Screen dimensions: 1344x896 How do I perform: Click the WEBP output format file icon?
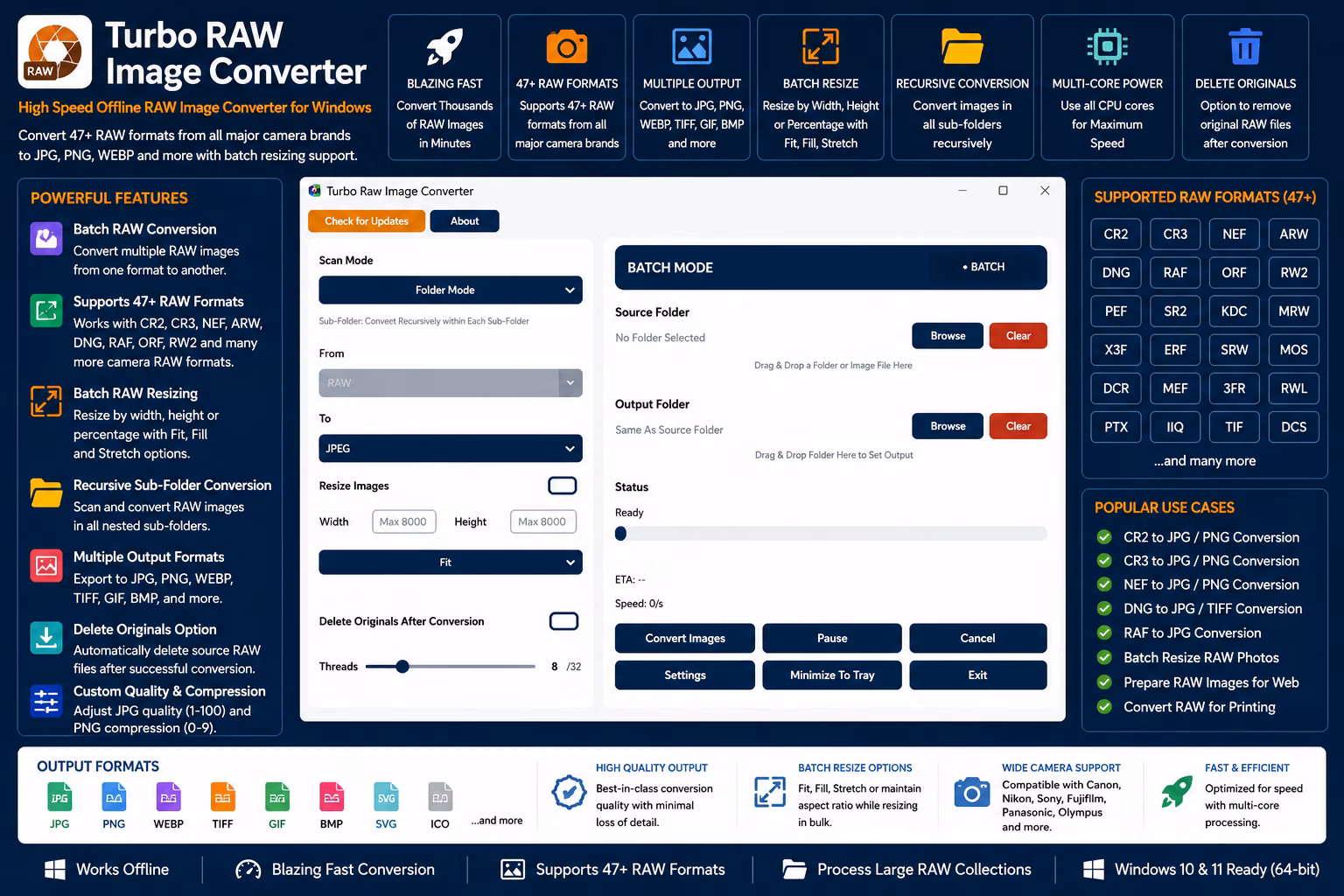click(x=169, y=797)
